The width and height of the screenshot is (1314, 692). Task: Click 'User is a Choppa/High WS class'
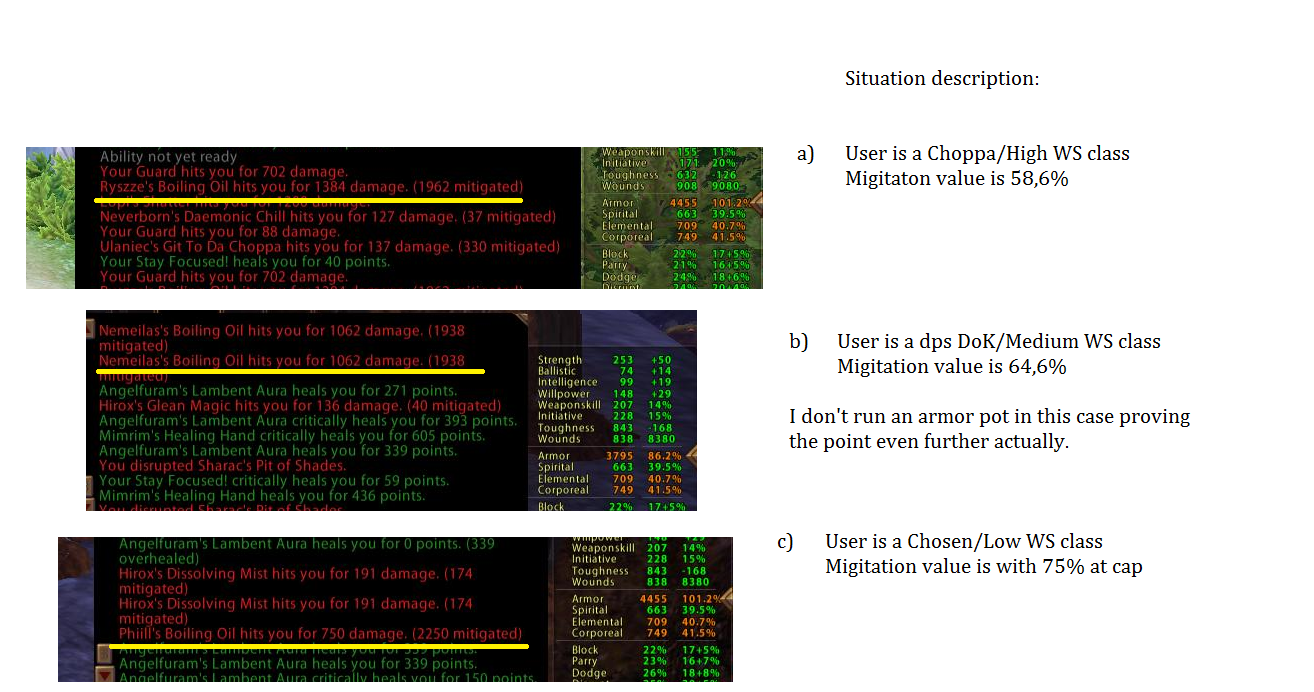[987, 154]
